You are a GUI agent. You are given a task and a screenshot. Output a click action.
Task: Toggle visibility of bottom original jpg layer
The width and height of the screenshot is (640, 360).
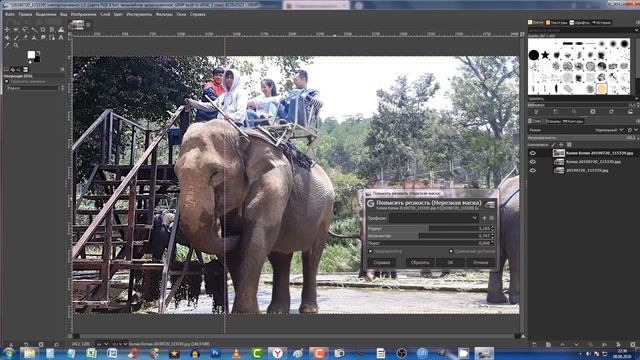point(533,170)
